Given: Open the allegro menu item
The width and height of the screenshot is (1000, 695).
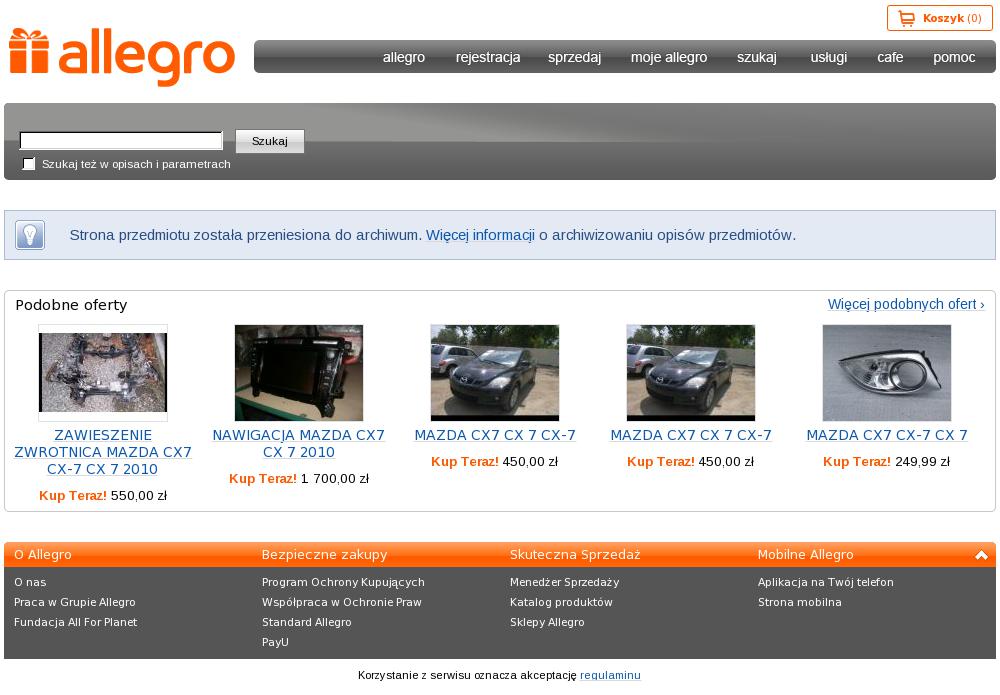Looking at the screenshot, I should click(x=404, y=57).
